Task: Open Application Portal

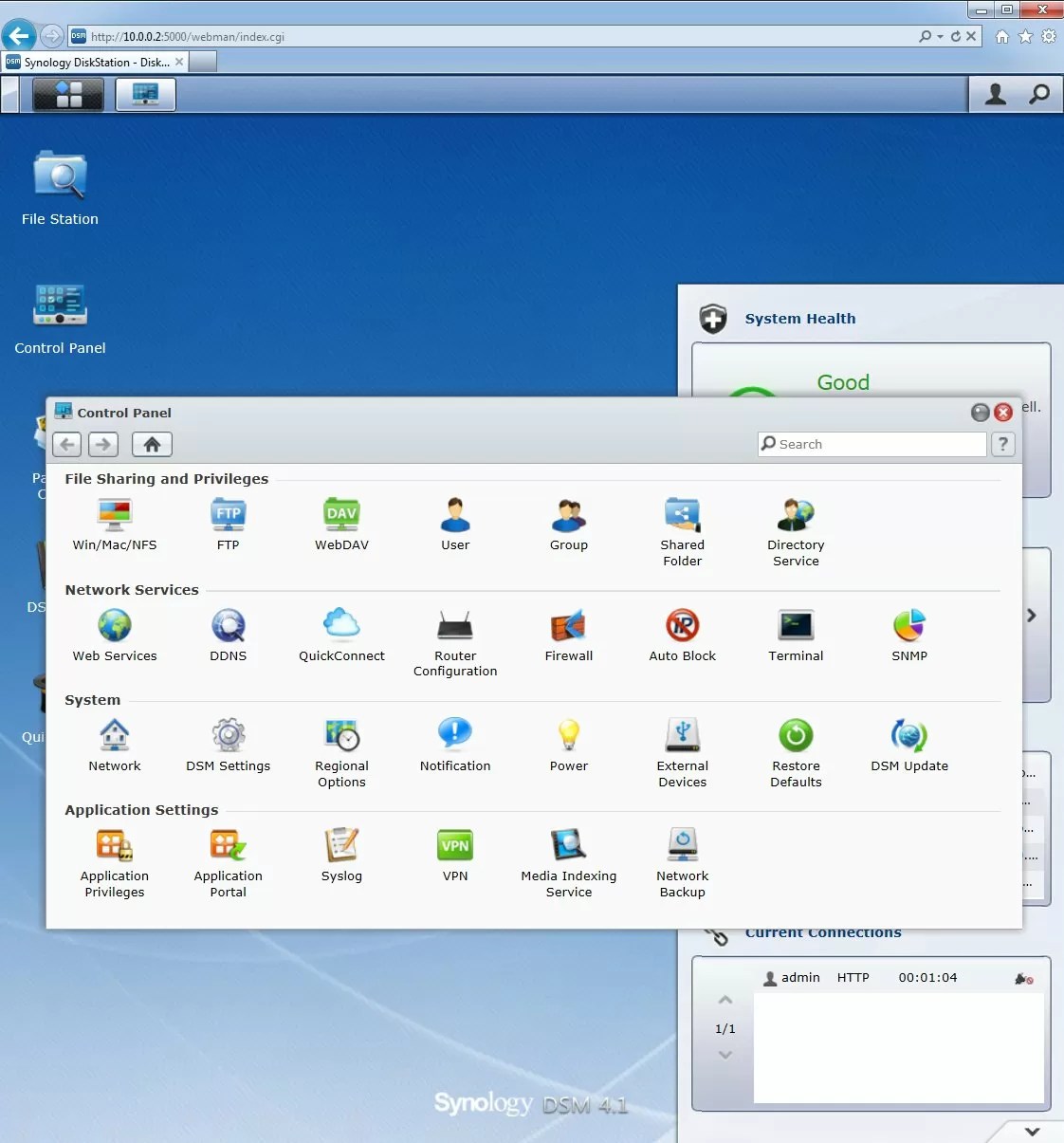Action: coord(229,862)
